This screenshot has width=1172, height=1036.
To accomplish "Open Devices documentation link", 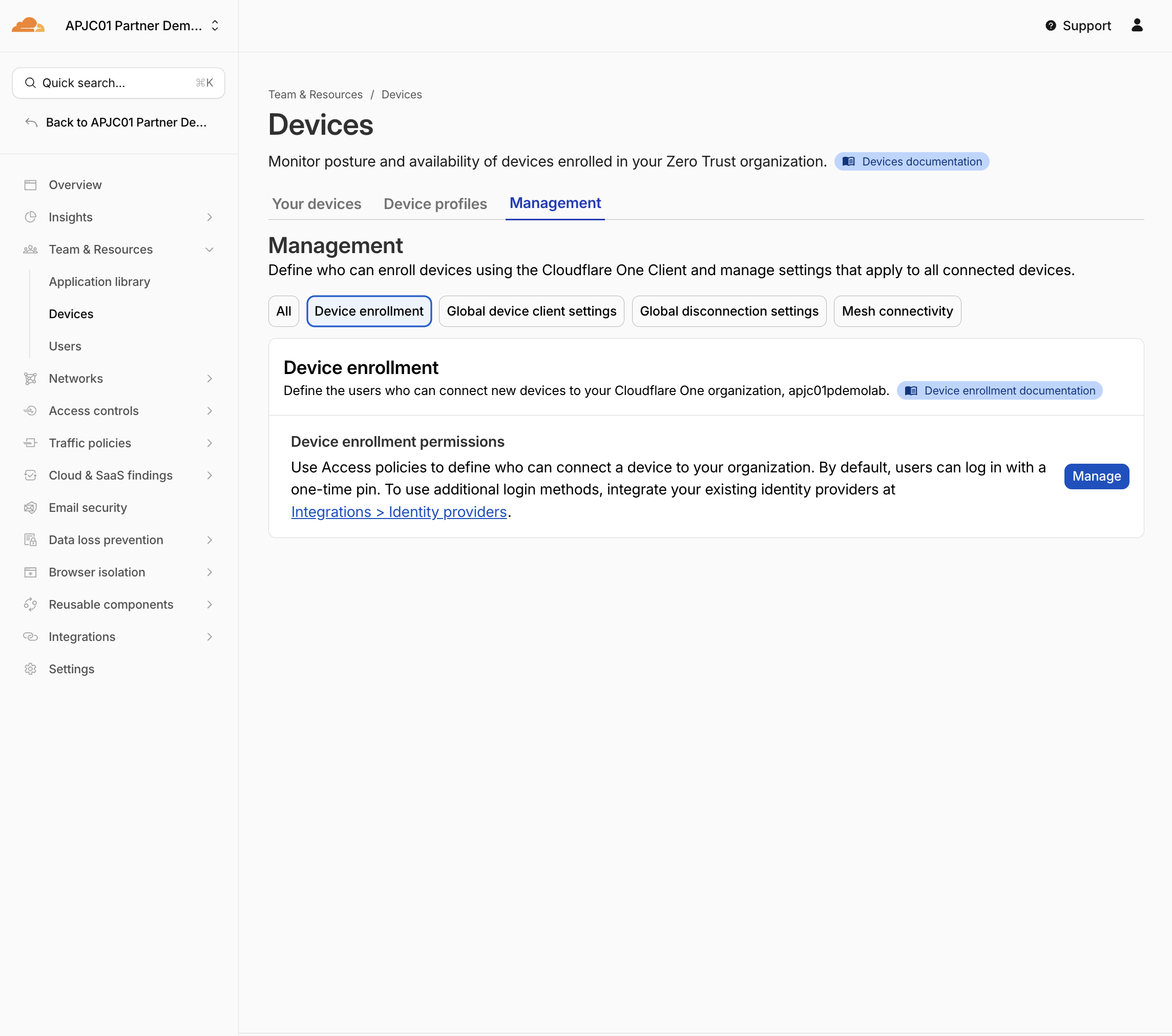I will (x=912, y=162).
